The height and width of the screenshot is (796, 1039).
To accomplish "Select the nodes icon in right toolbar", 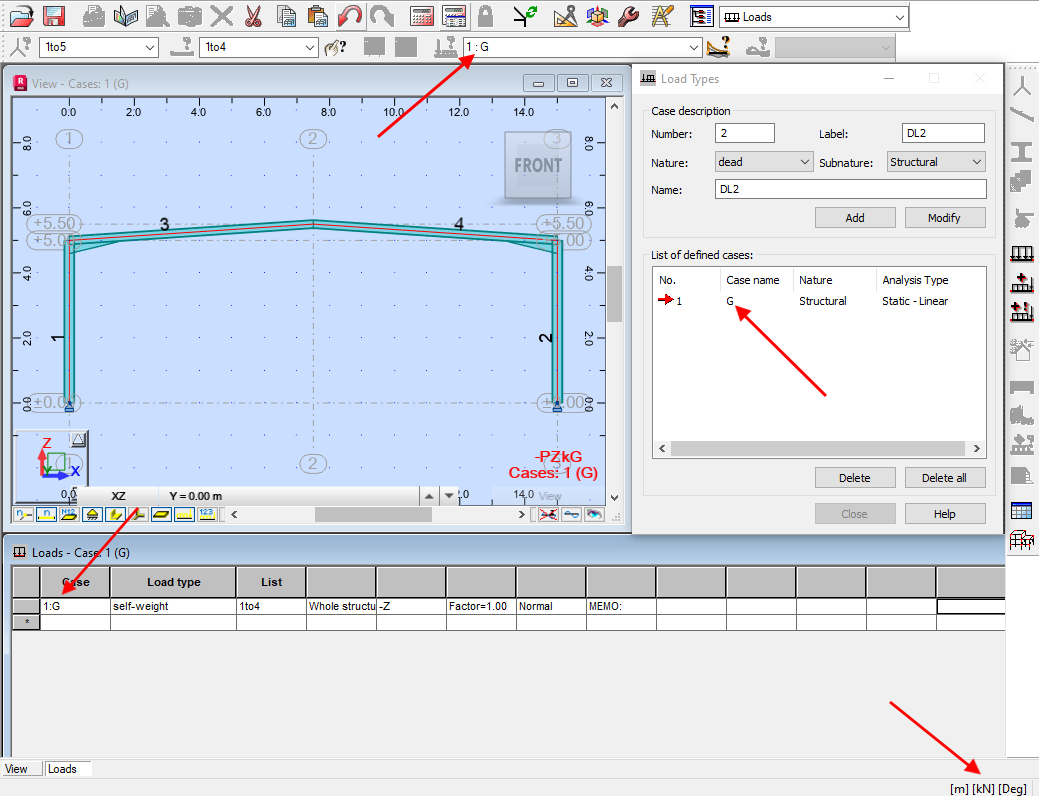I will (1022, 85).
